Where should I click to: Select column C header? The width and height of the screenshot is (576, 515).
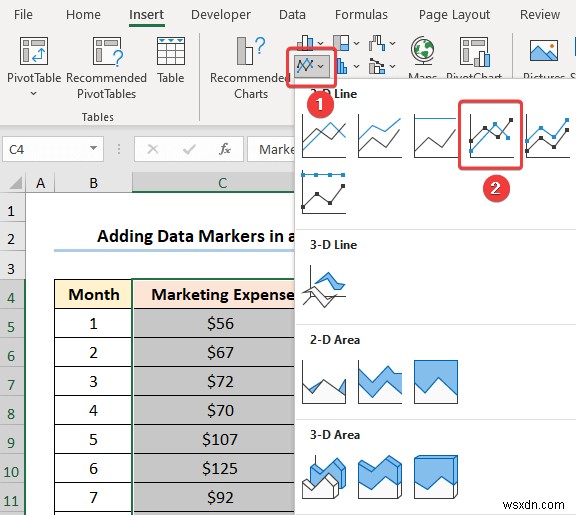pos(213,183)
